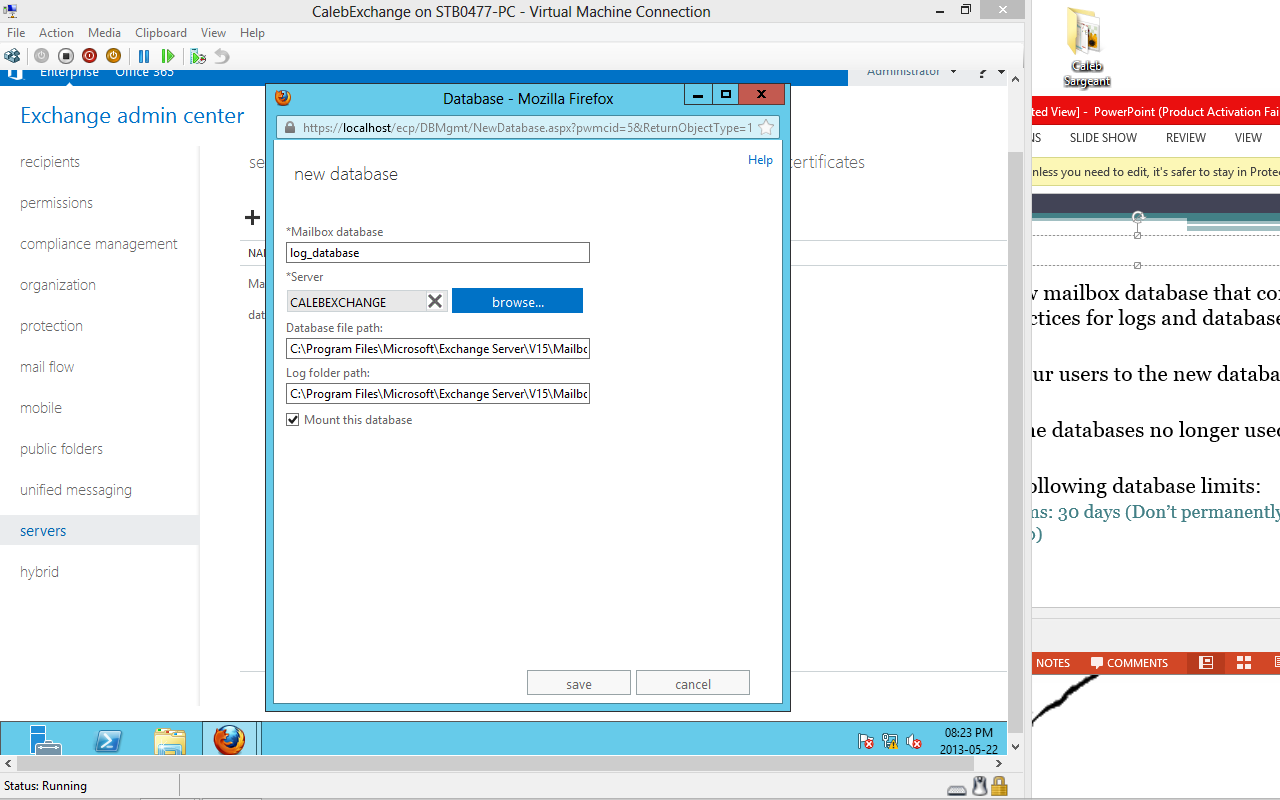
Task: Click the Database file path field
Action: (x=438, y=349)
